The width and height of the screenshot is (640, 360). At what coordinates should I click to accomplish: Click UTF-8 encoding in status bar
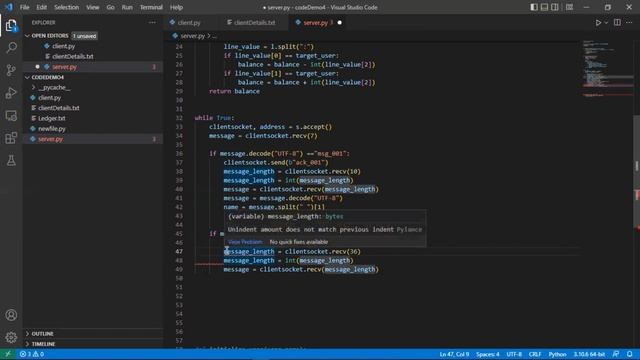(x=514, y=354)
